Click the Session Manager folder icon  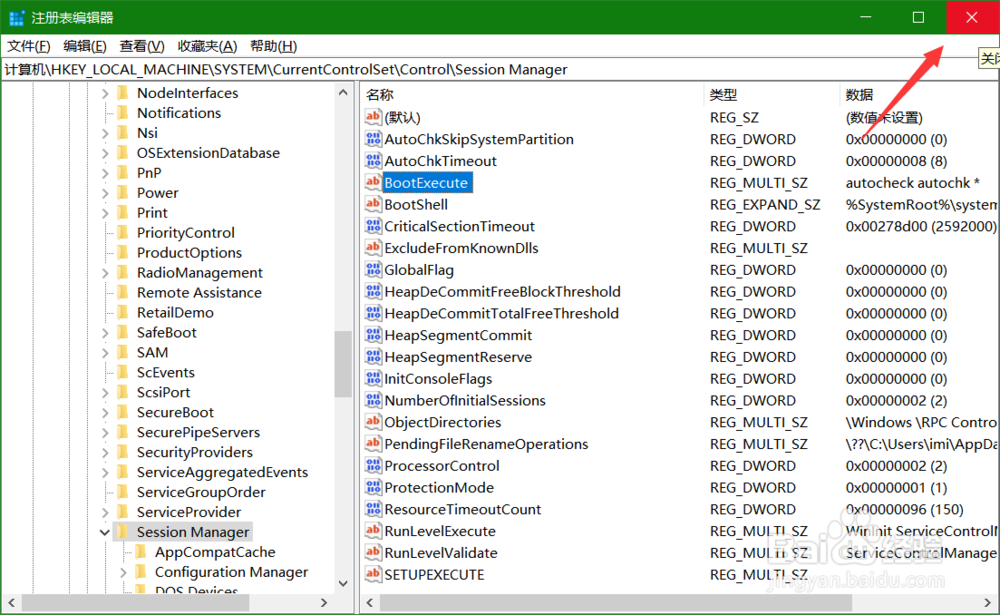(x=123, y=531)
